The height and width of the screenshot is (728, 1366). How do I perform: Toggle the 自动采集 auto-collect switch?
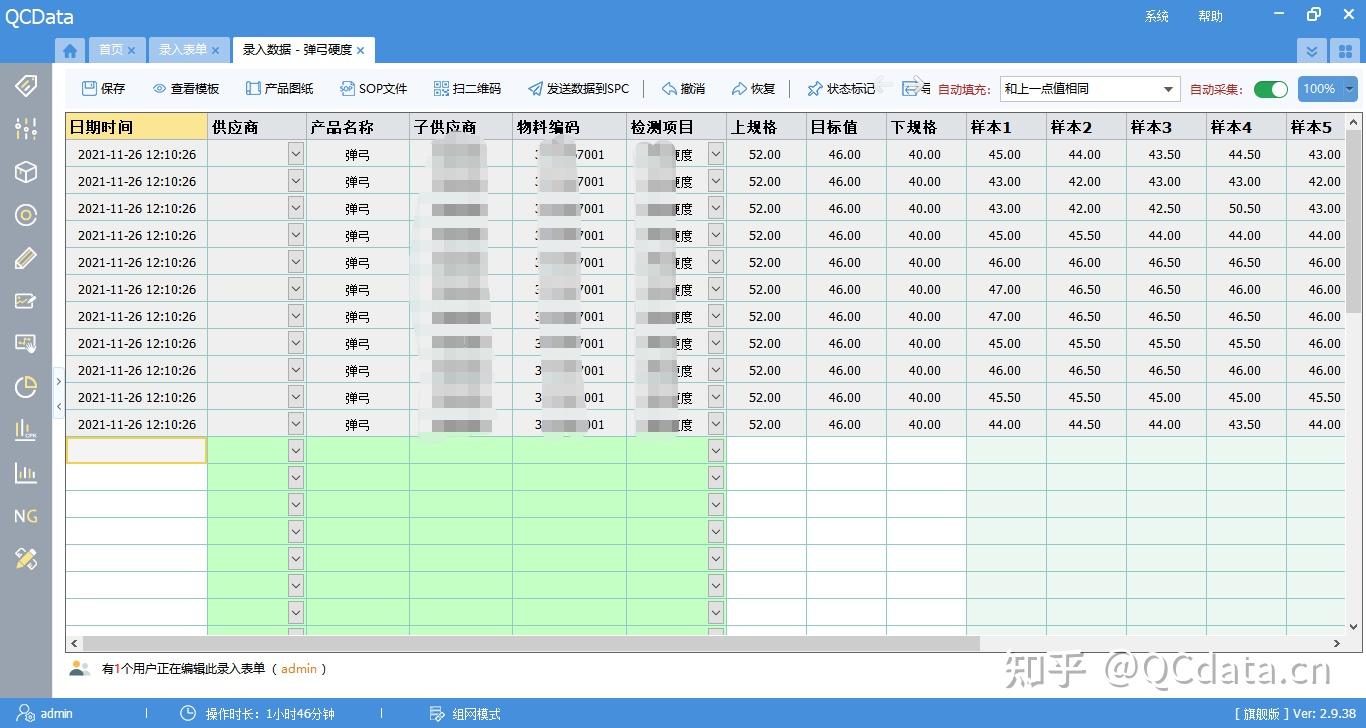1270,88
